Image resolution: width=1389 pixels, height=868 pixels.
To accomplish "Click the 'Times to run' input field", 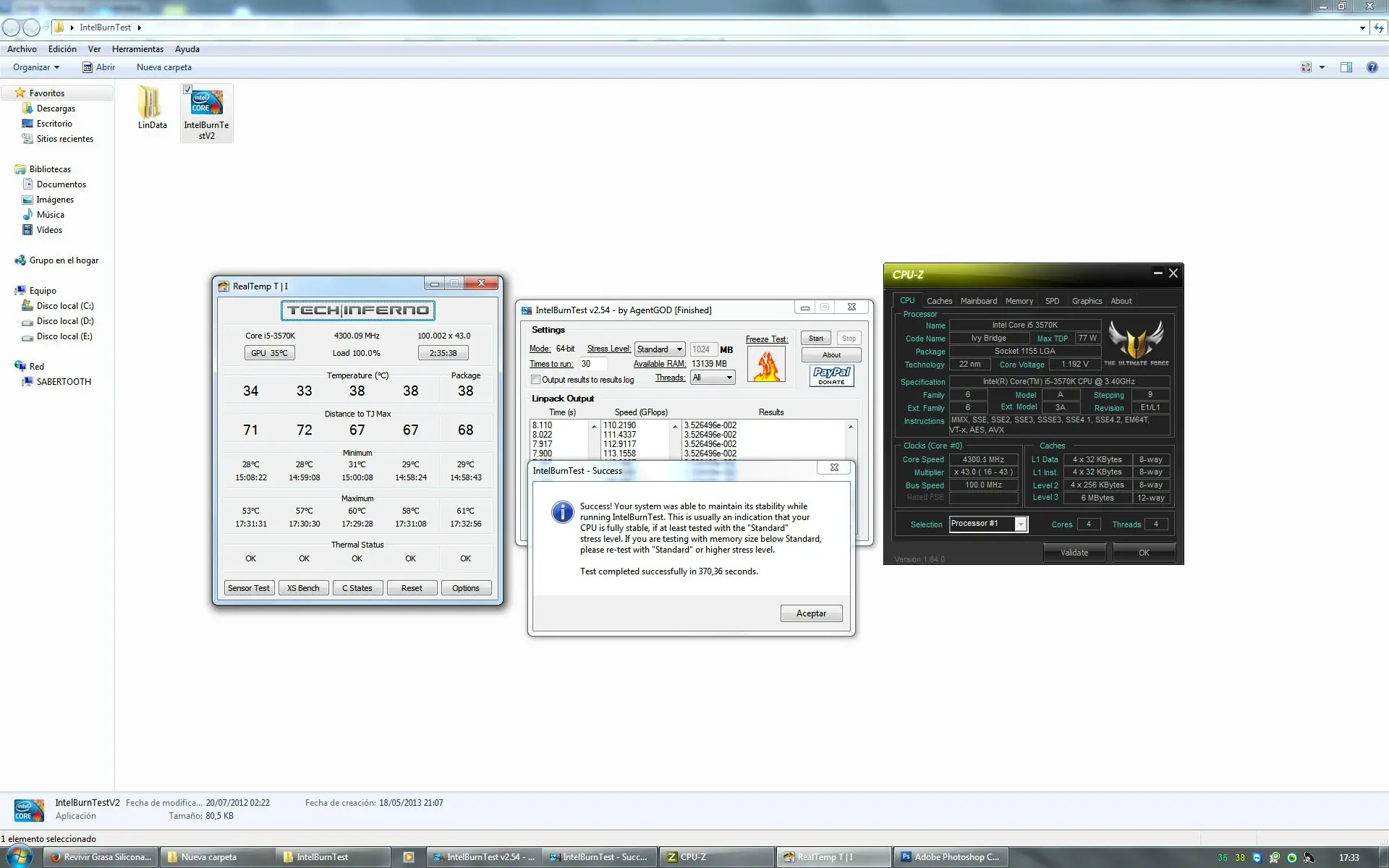I will pos(593,364).
